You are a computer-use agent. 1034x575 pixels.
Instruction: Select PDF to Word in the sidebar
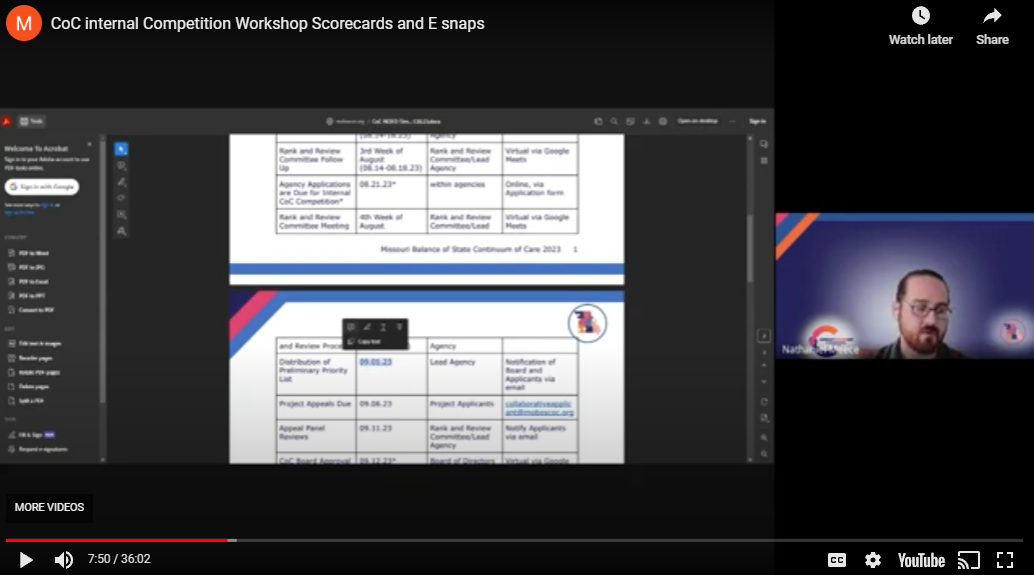(x=28, y=253)
